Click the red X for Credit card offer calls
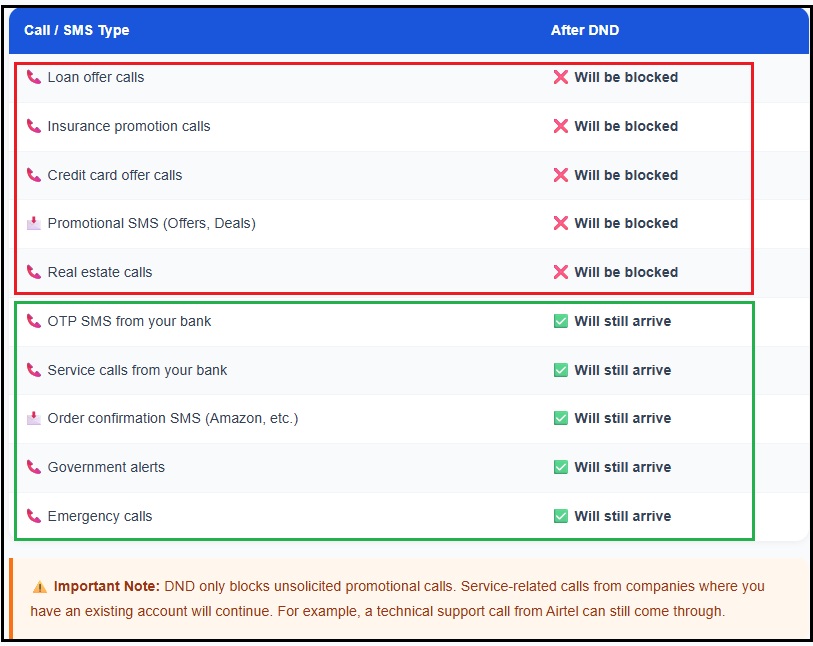 [x=561, y=175]
